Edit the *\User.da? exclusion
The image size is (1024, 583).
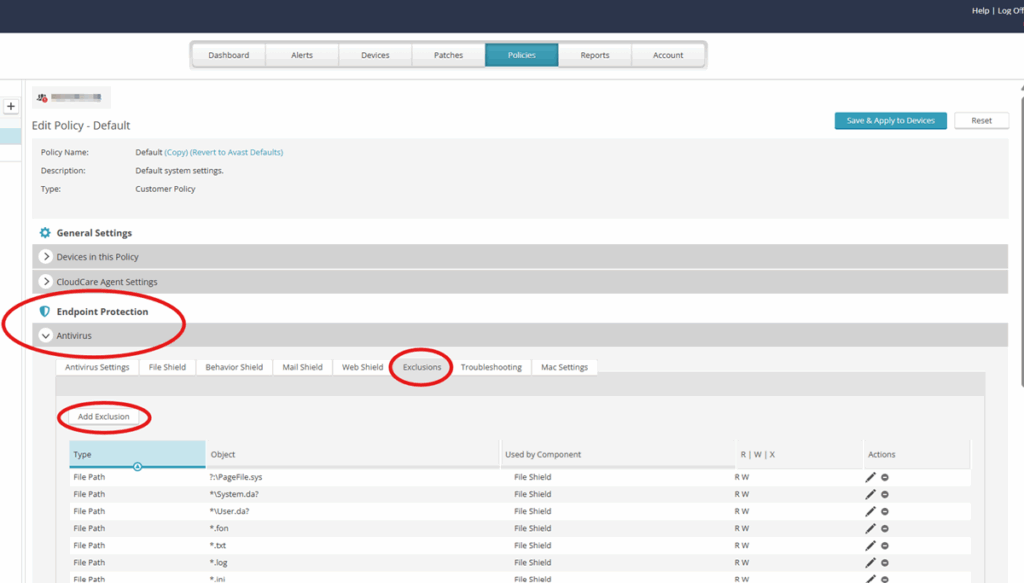tap(871, 511)
